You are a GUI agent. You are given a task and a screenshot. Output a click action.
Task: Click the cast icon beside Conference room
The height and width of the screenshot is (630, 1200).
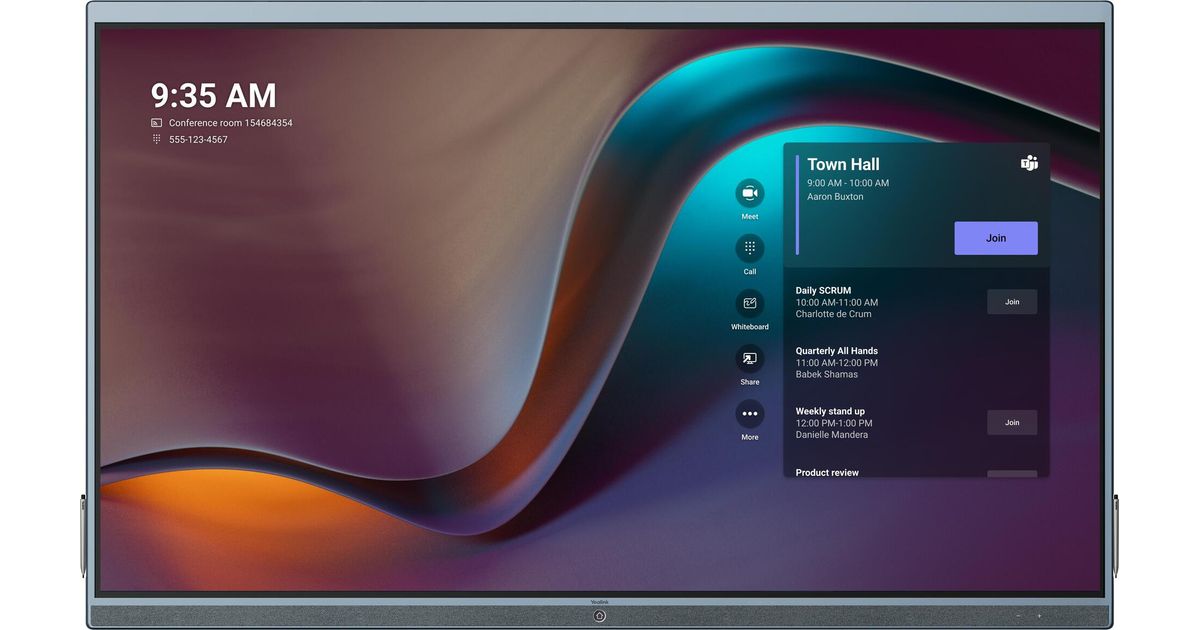(x=156, y=123)
